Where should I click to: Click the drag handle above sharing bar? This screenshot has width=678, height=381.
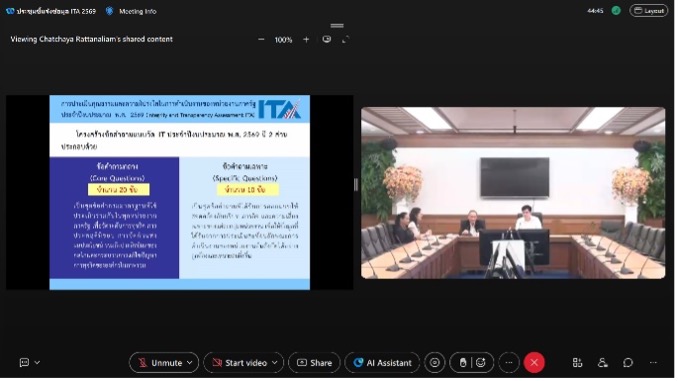338,26
